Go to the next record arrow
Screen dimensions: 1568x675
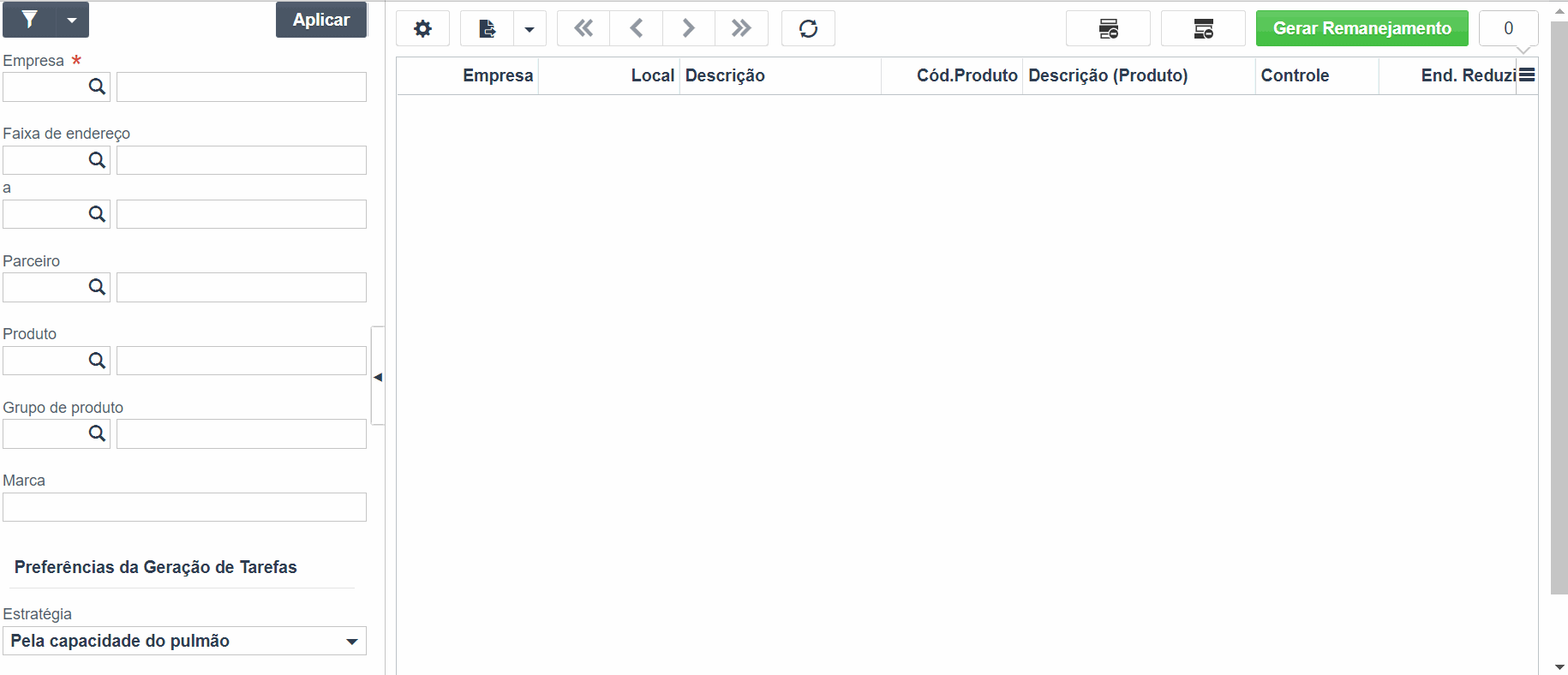(689, 28)
